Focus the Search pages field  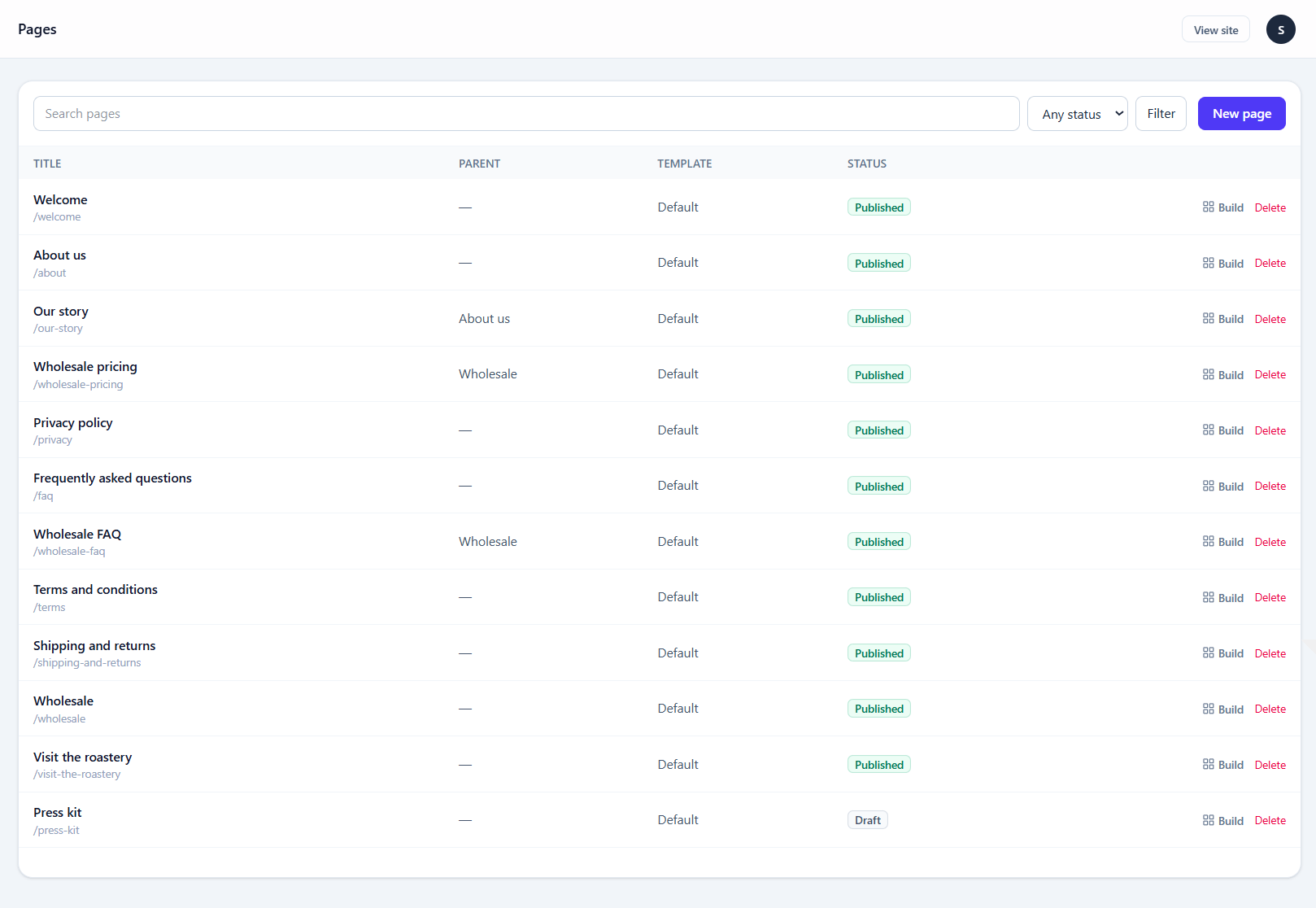click(x=526, y=114)
